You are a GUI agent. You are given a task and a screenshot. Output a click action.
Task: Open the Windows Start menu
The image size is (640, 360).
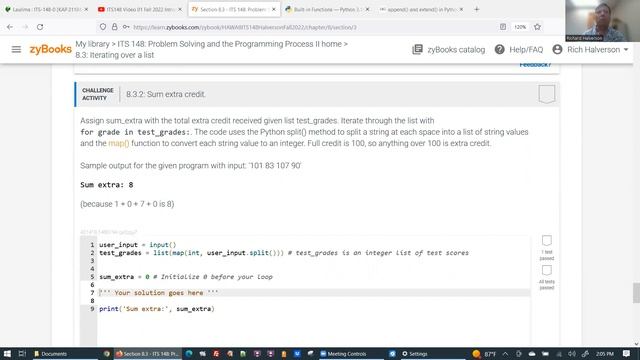tap(7, 353)
